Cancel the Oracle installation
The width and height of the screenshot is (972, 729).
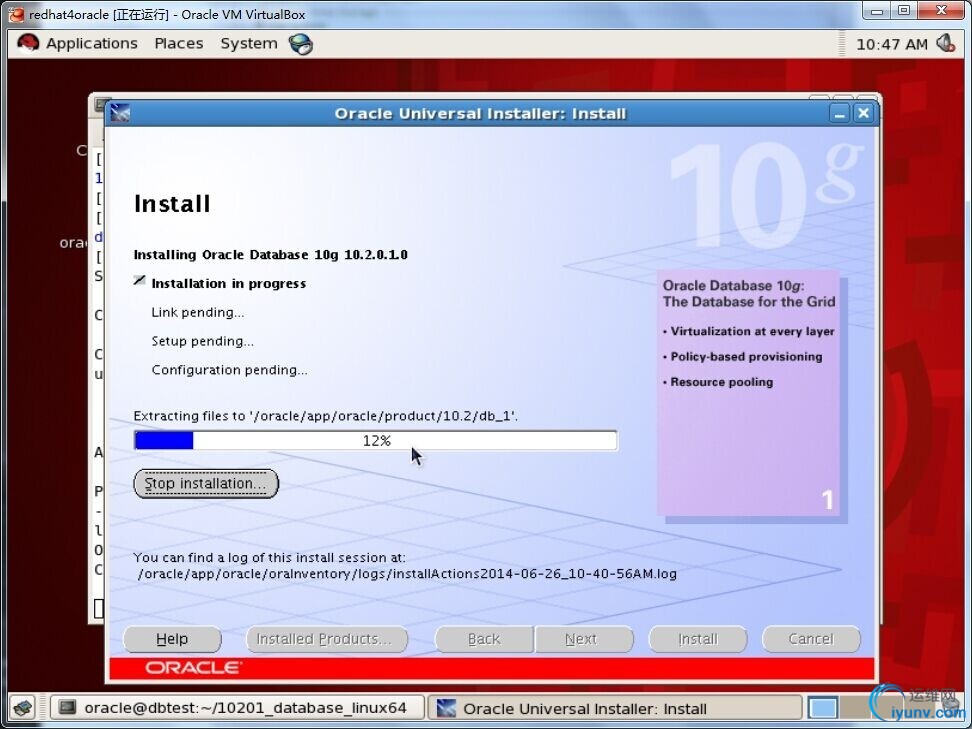pos(811,639)
